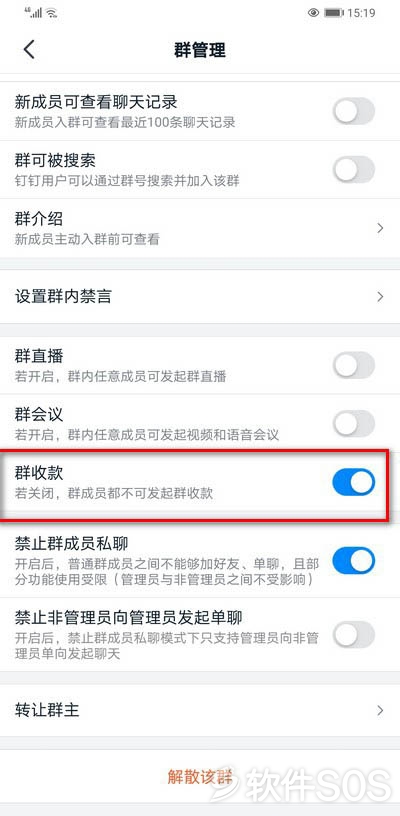Tap the 转让群主 text
This screenshot has width=400, height=816.
(47, 710)
